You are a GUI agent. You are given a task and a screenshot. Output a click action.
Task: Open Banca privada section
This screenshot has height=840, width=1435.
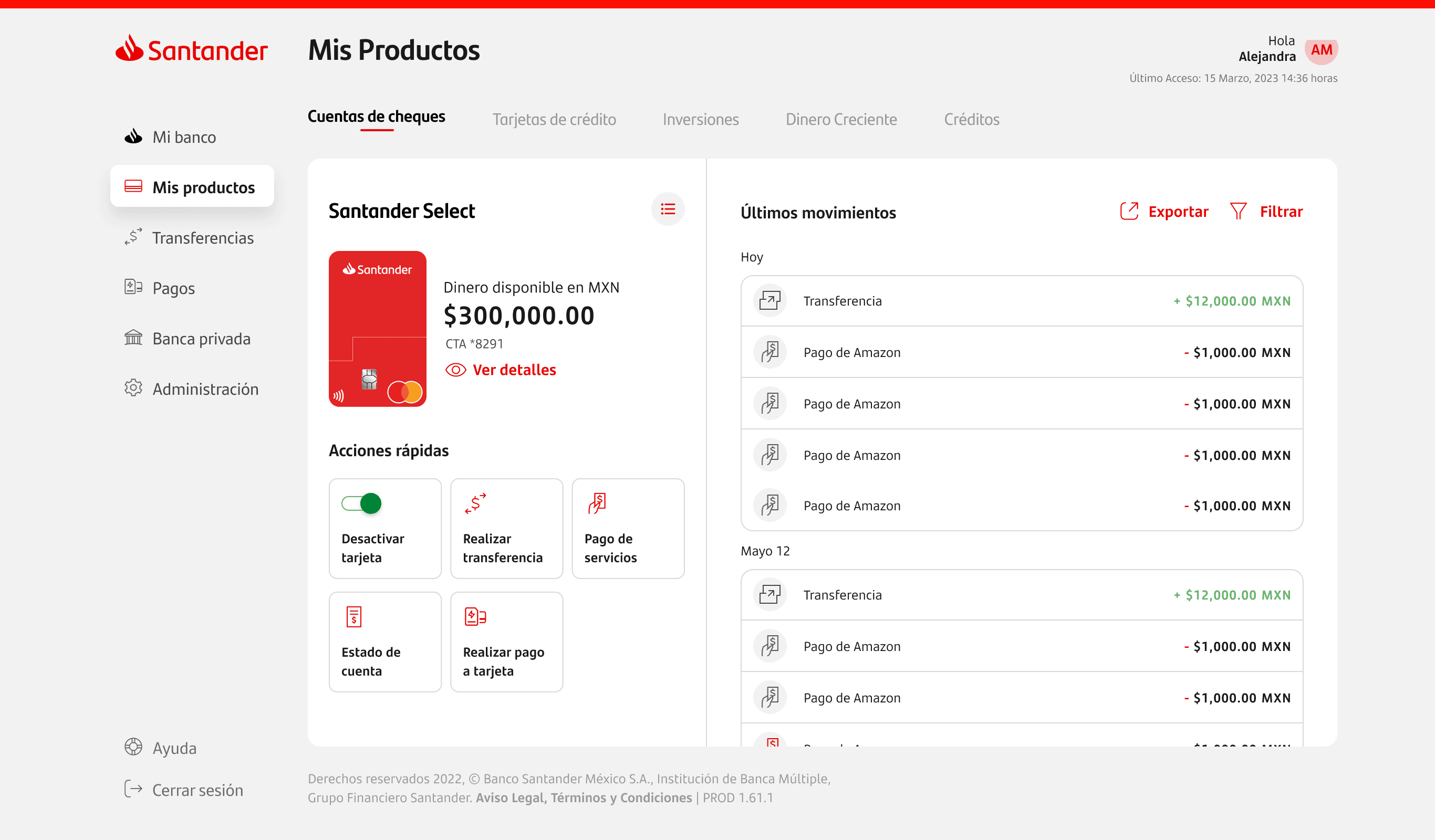click(x=201, y=339)
